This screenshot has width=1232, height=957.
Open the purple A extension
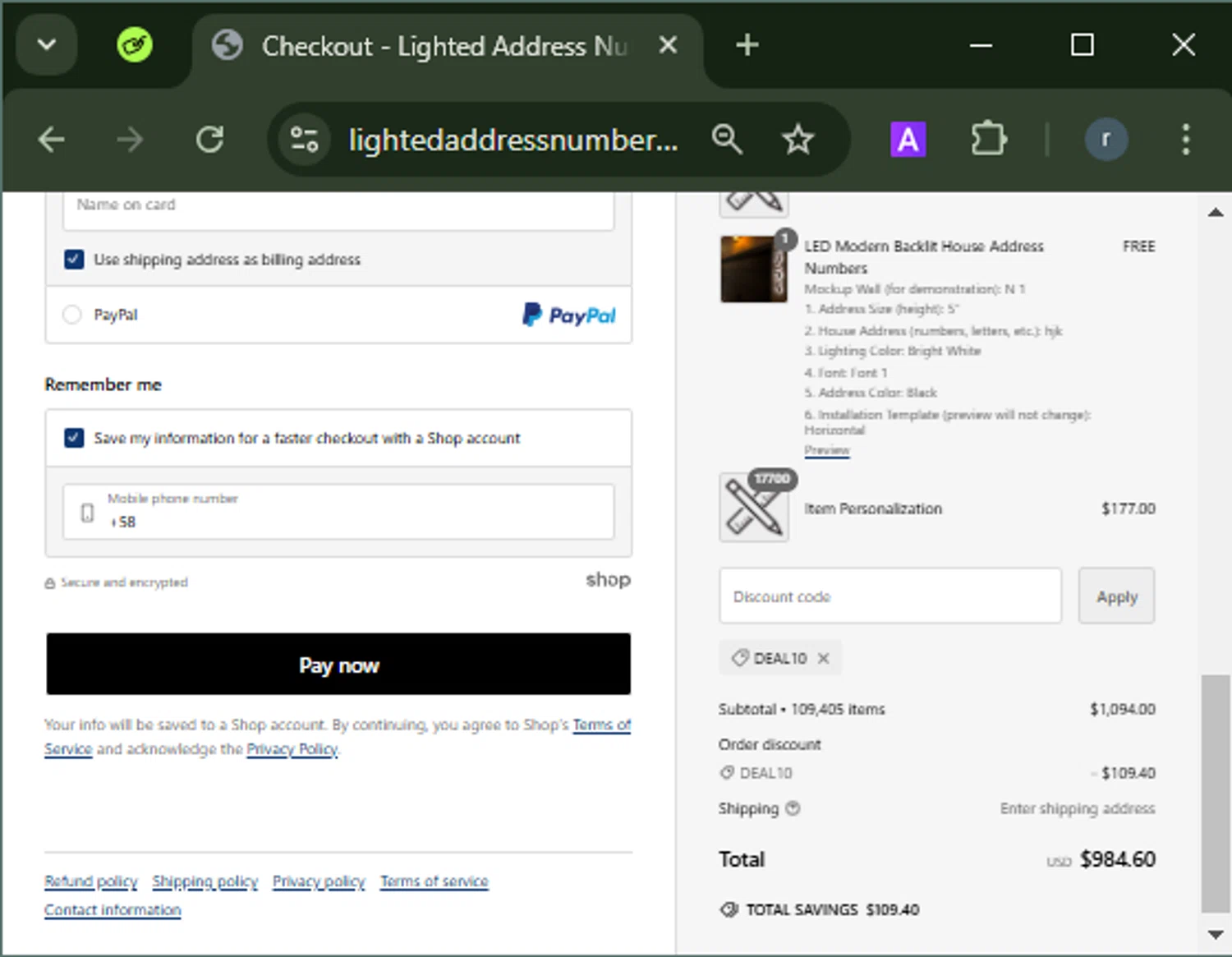tap(908, 140)
